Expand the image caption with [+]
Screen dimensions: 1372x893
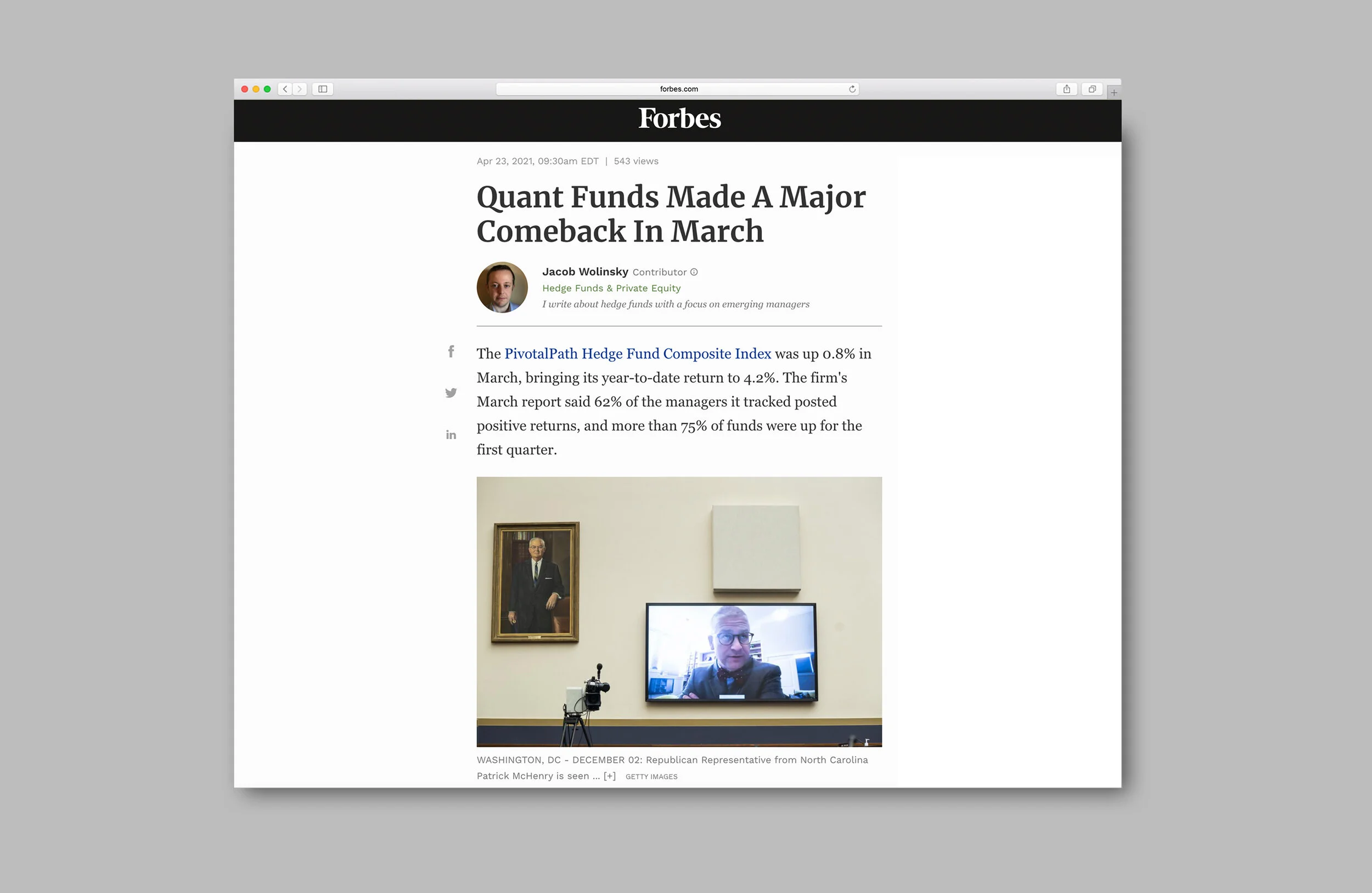point(609,776)
